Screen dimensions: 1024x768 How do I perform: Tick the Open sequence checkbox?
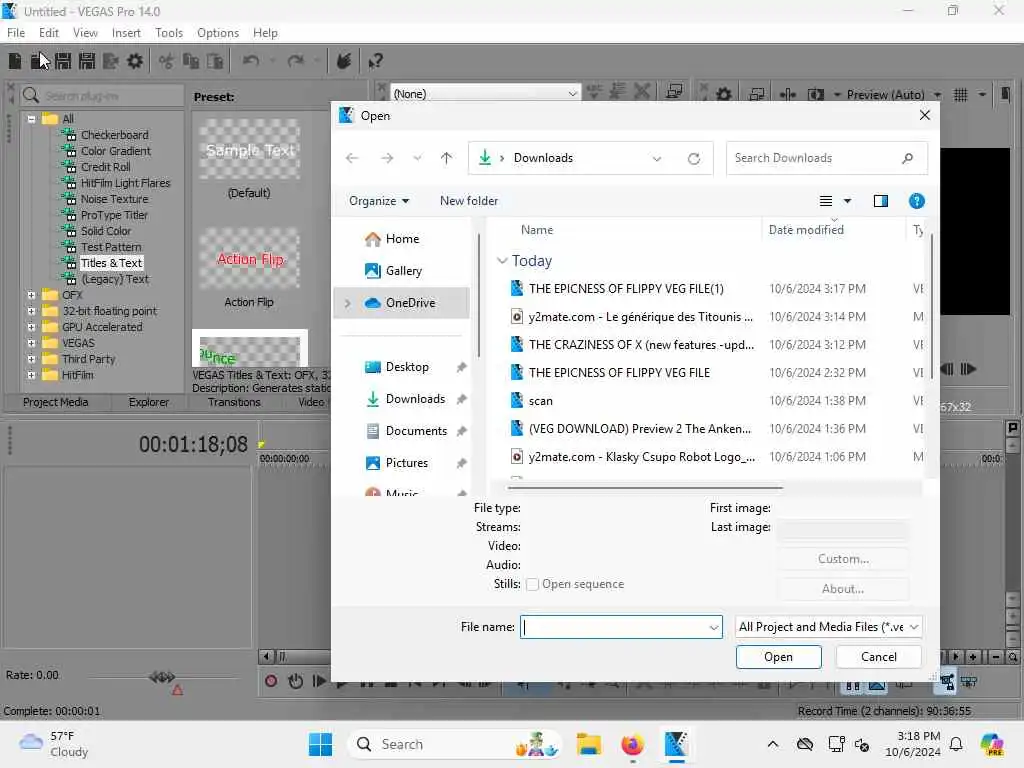[x=532, y=584]
